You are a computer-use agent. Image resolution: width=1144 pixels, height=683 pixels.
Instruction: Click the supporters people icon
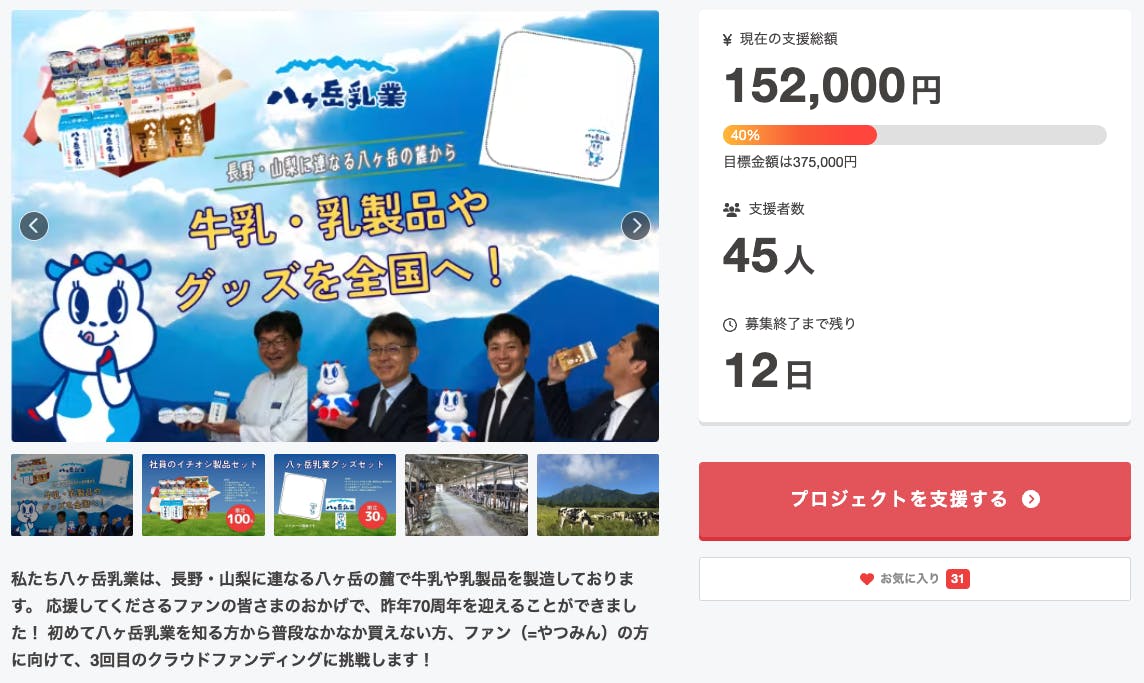731,210
